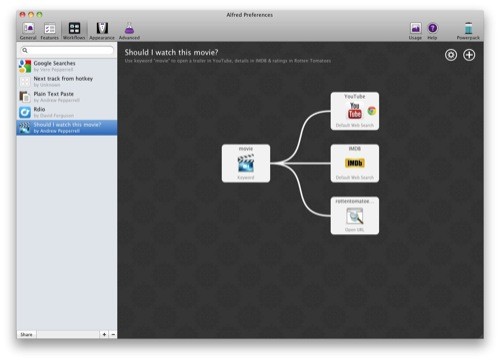Click the Chrome icon in YouTube node

pos(372,111)
